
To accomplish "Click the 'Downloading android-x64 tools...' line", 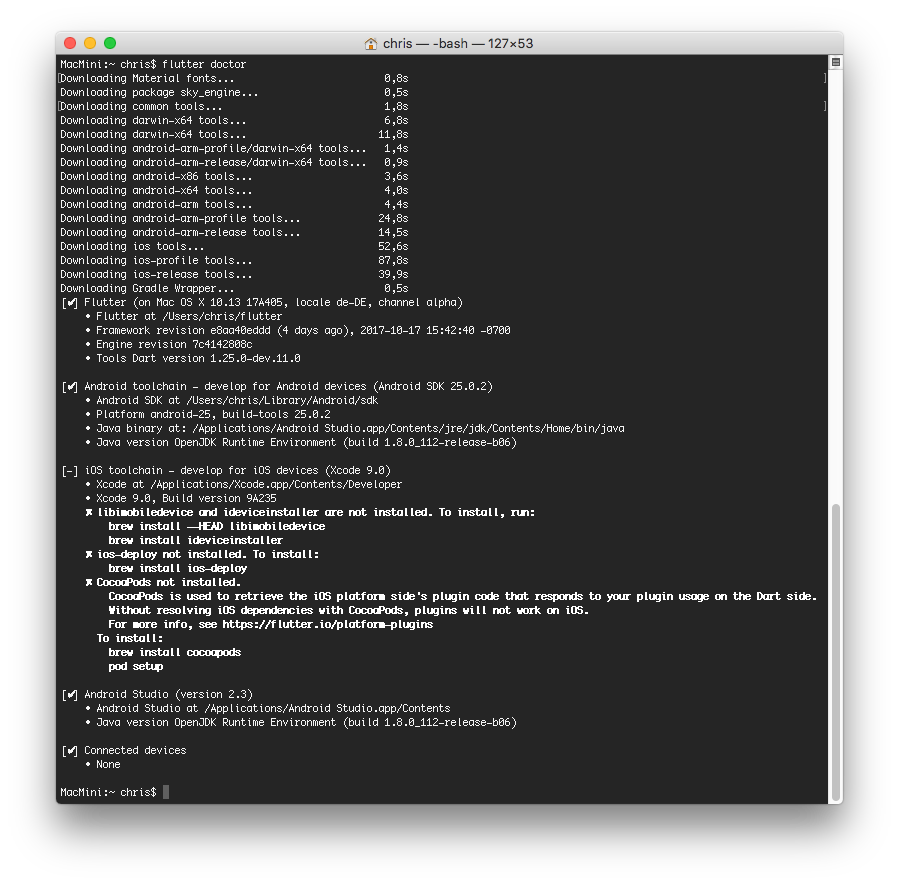I will click(x=234, y=190).
